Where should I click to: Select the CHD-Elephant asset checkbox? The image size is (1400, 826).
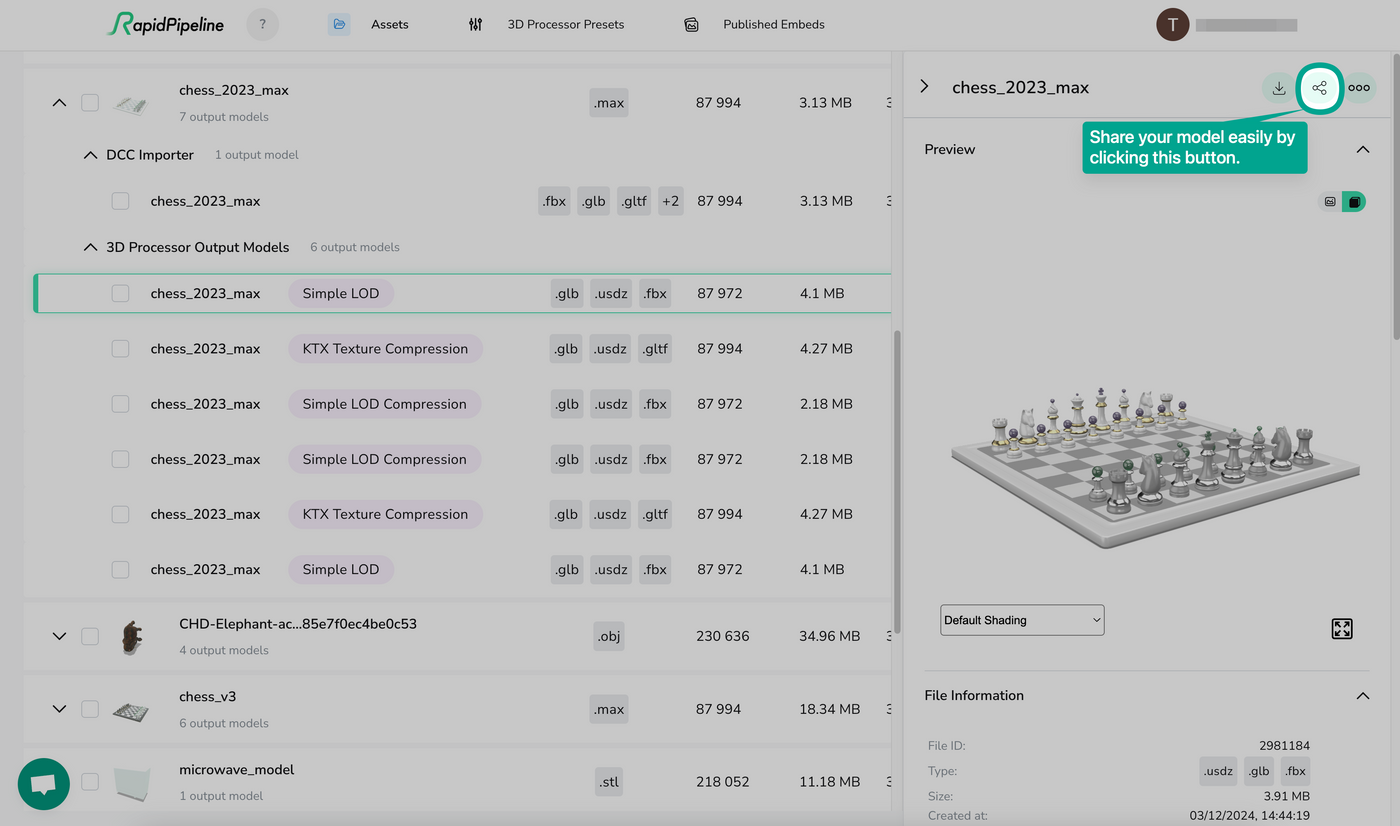coord(90,636)
